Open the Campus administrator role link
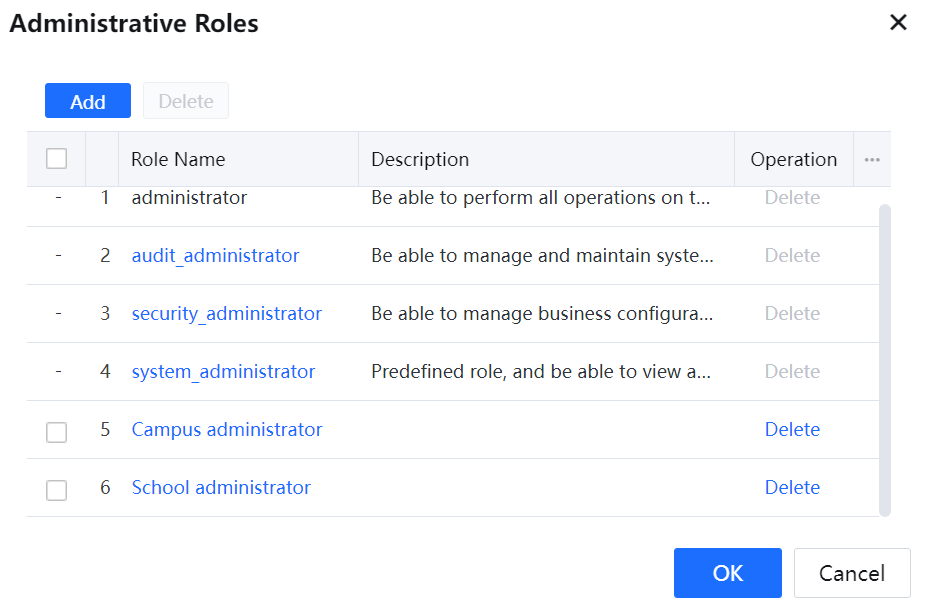This screenshot has height=601, width=925. tap(226, 430)
